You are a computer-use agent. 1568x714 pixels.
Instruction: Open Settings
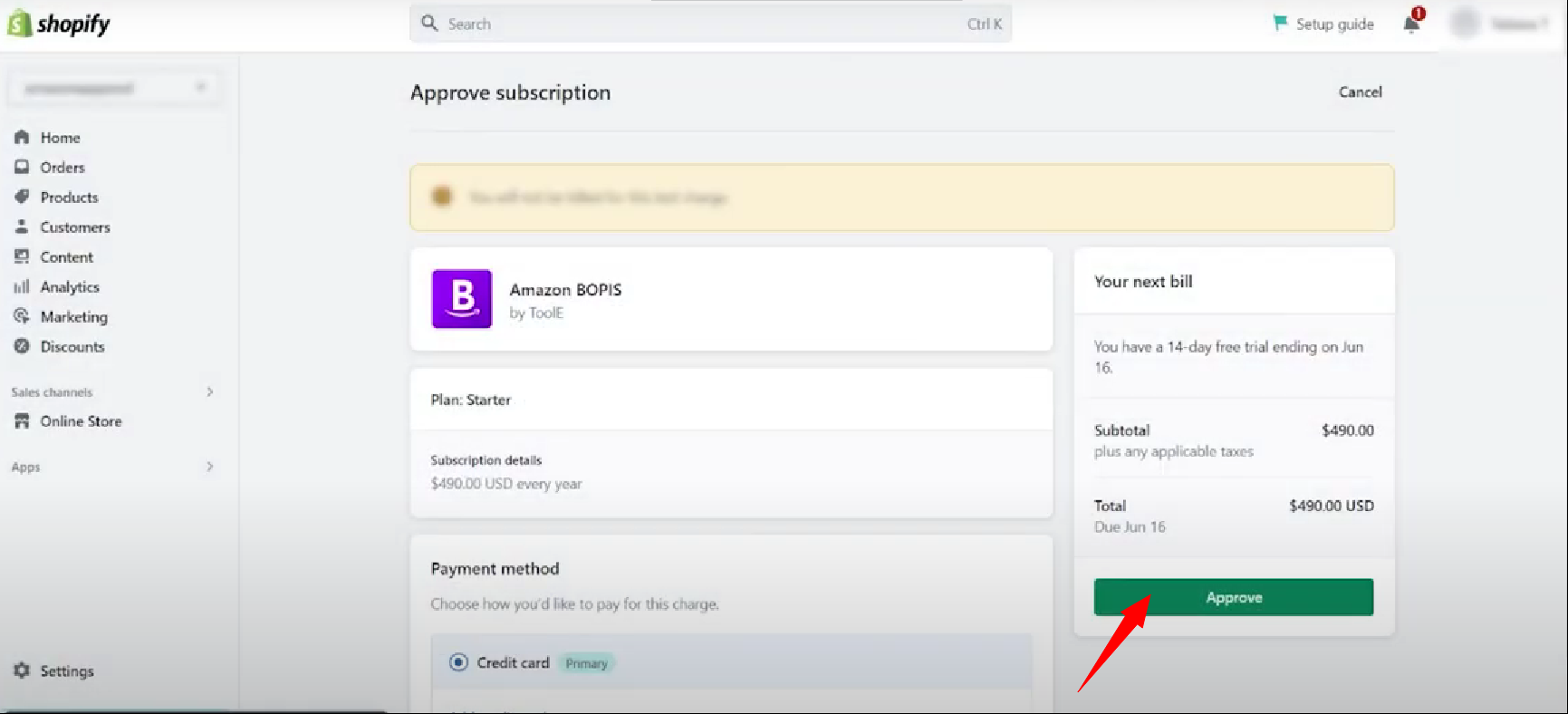coord(66,671)
